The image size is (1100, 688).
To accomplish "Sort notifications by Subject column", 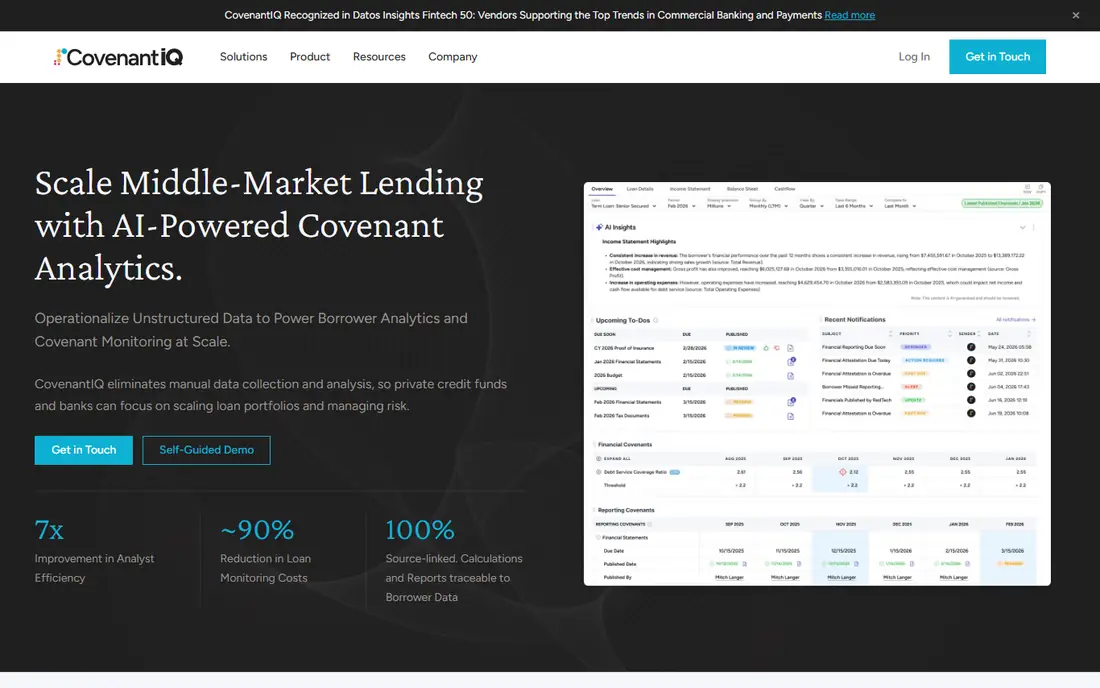I will [x=890, y=334].
